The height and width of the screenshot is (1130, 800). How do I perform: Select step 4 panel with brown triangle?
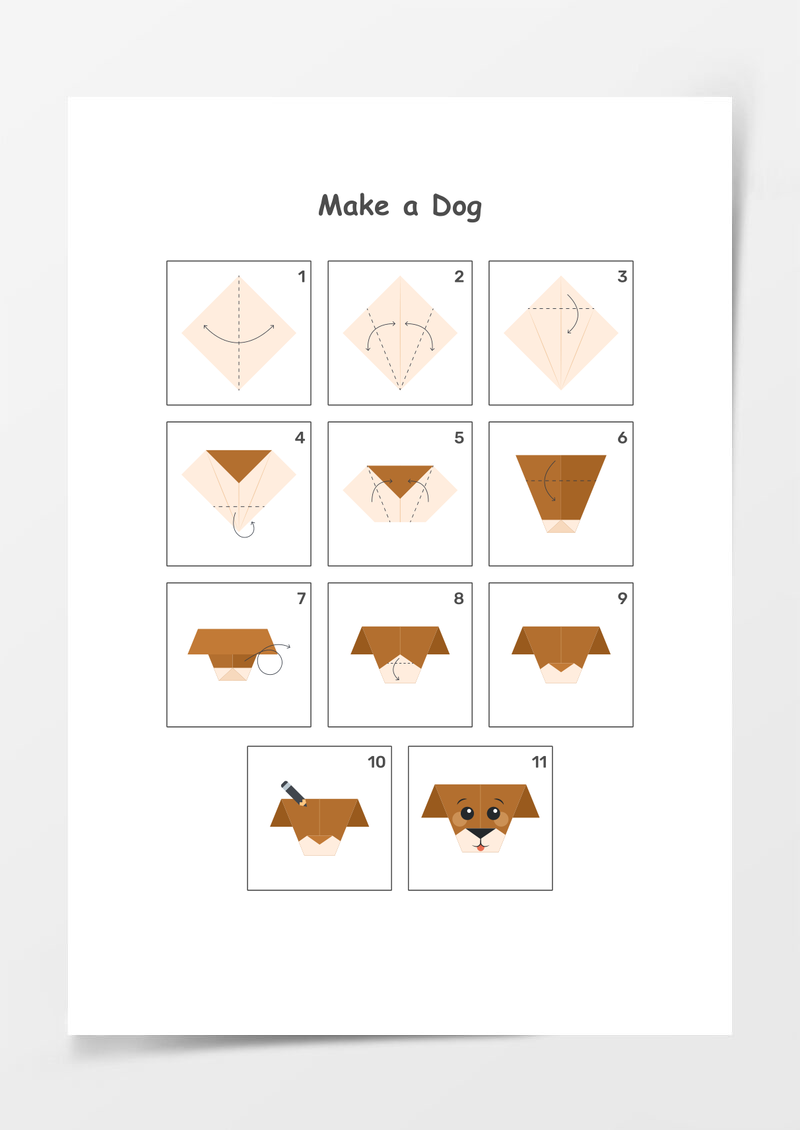239,494
